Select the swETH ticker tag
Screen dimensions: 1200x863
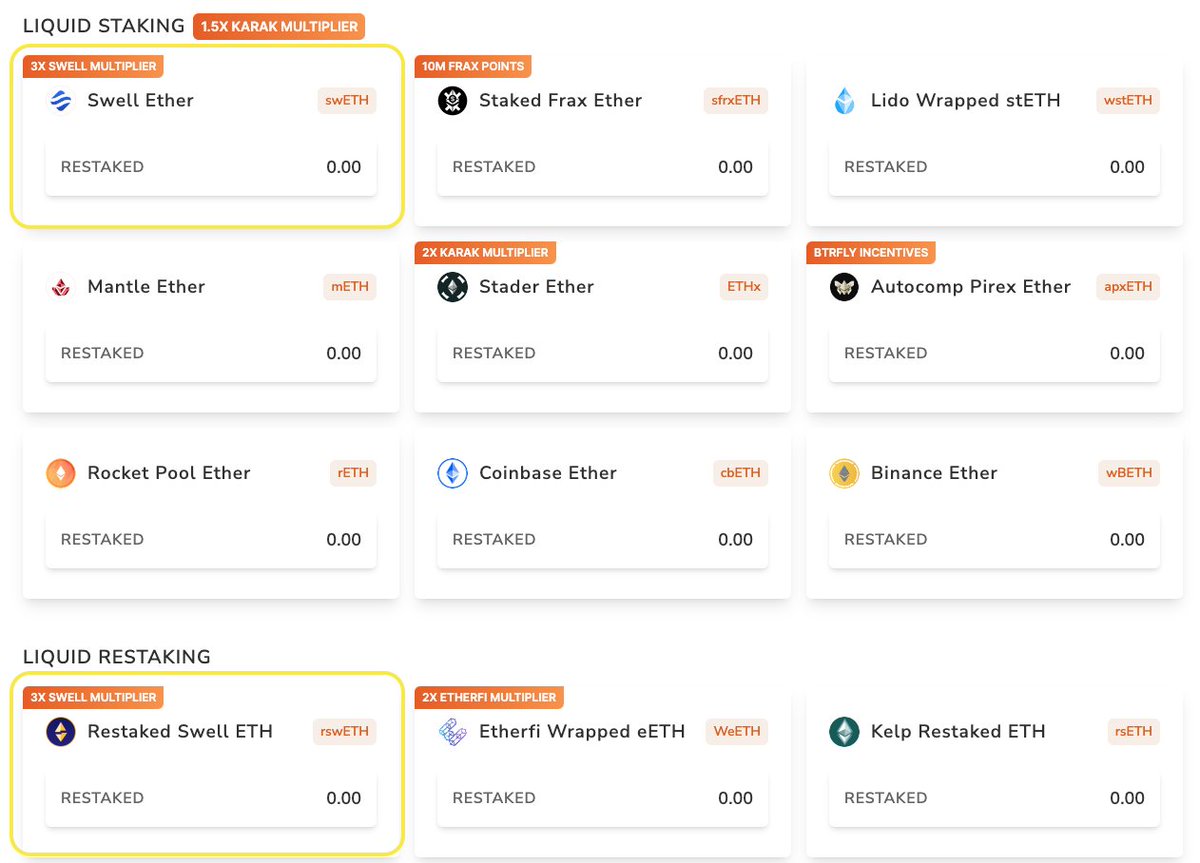347,100
